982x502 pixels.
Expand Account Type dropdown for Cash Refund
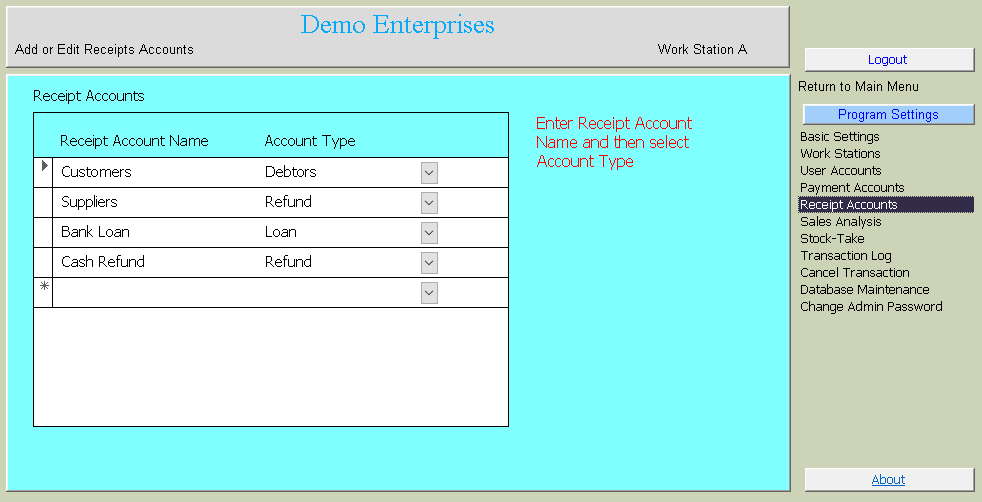click(429, 263)
